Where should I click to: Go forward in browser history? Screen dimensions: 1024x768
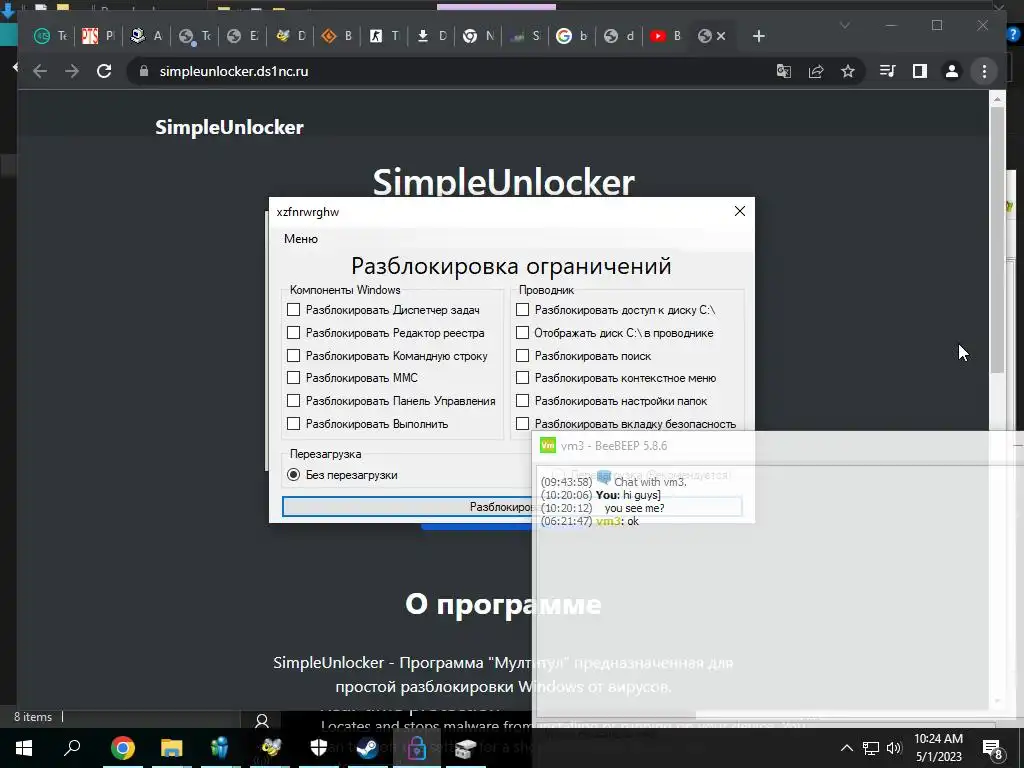72,71
